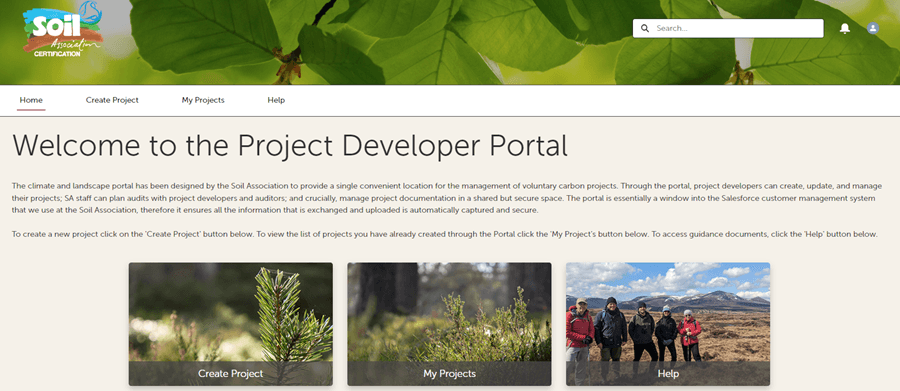The width and height of the screenshot is (900, 391).
Task: Click the Soil Association Certification logo
Action: pyautogui.click(x=63, y=29)
